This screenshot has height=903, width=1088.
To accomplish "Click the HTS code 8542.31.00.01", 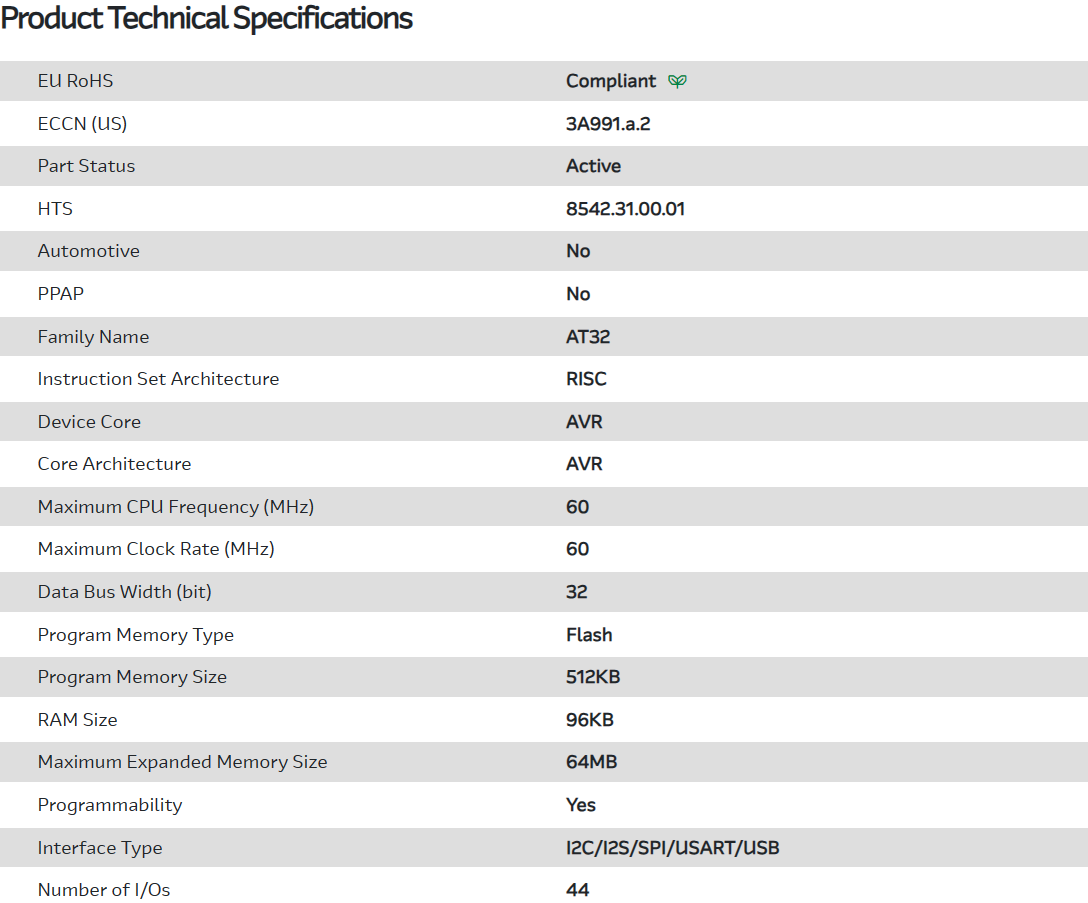I will tap(625, 209).
